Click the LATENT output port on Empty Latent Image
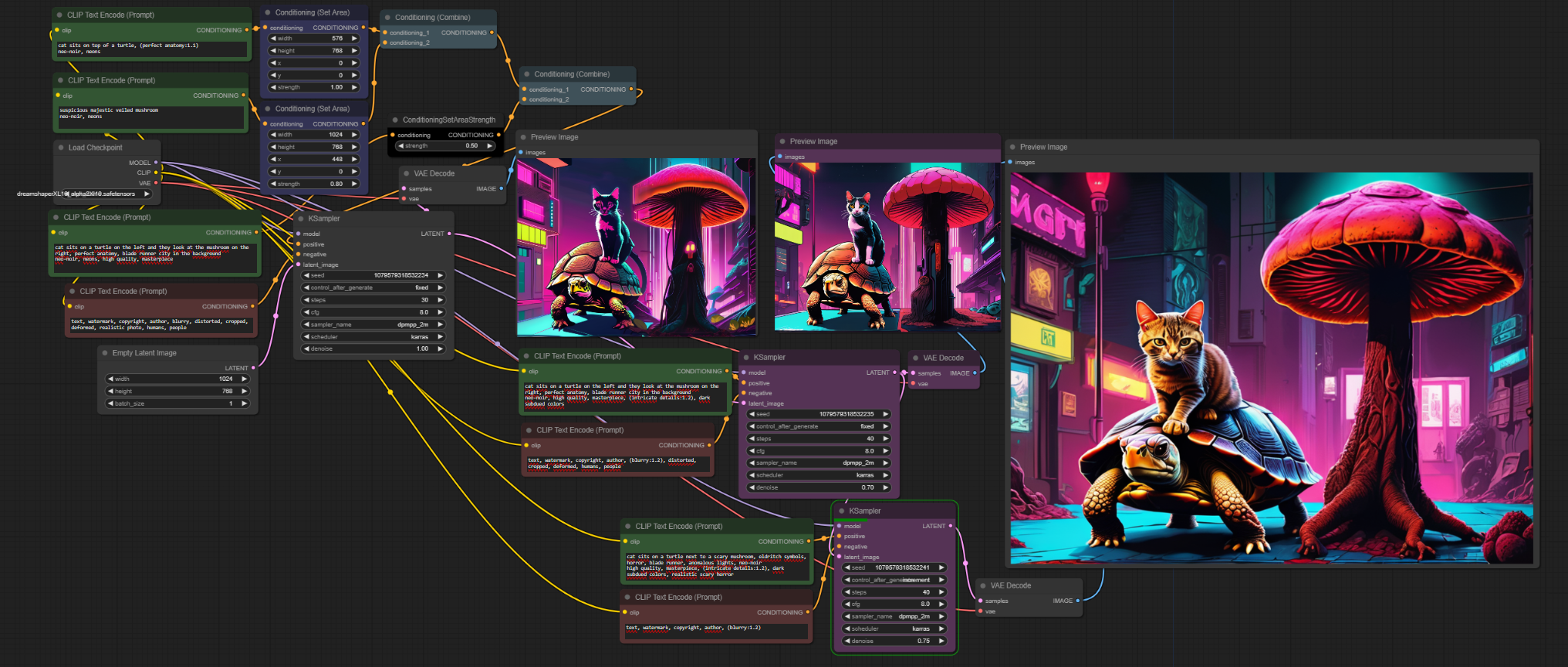The height and width of the screenshot is (667, 1568). [253, 368]
